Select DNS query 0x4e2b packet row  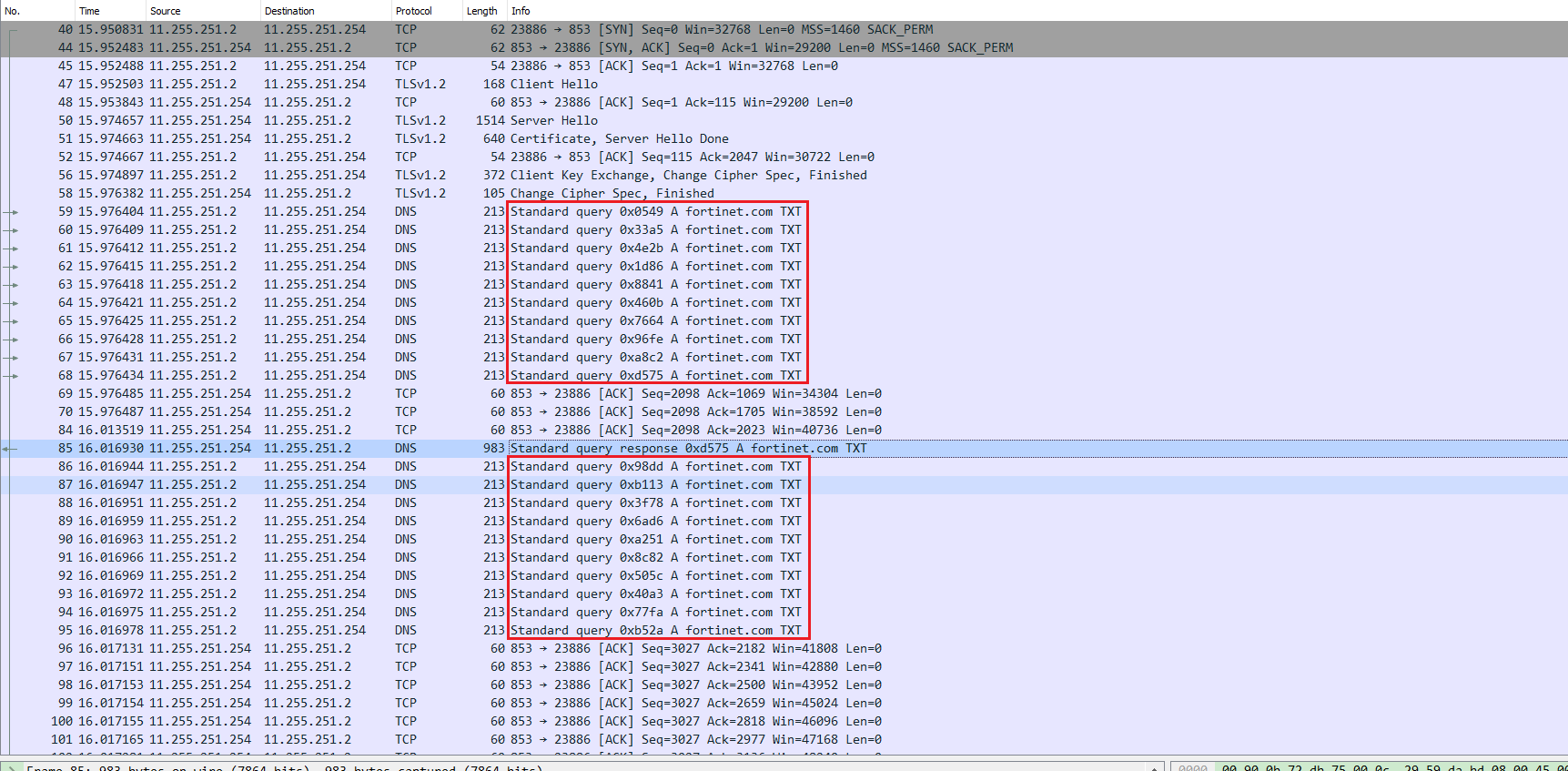784,248
